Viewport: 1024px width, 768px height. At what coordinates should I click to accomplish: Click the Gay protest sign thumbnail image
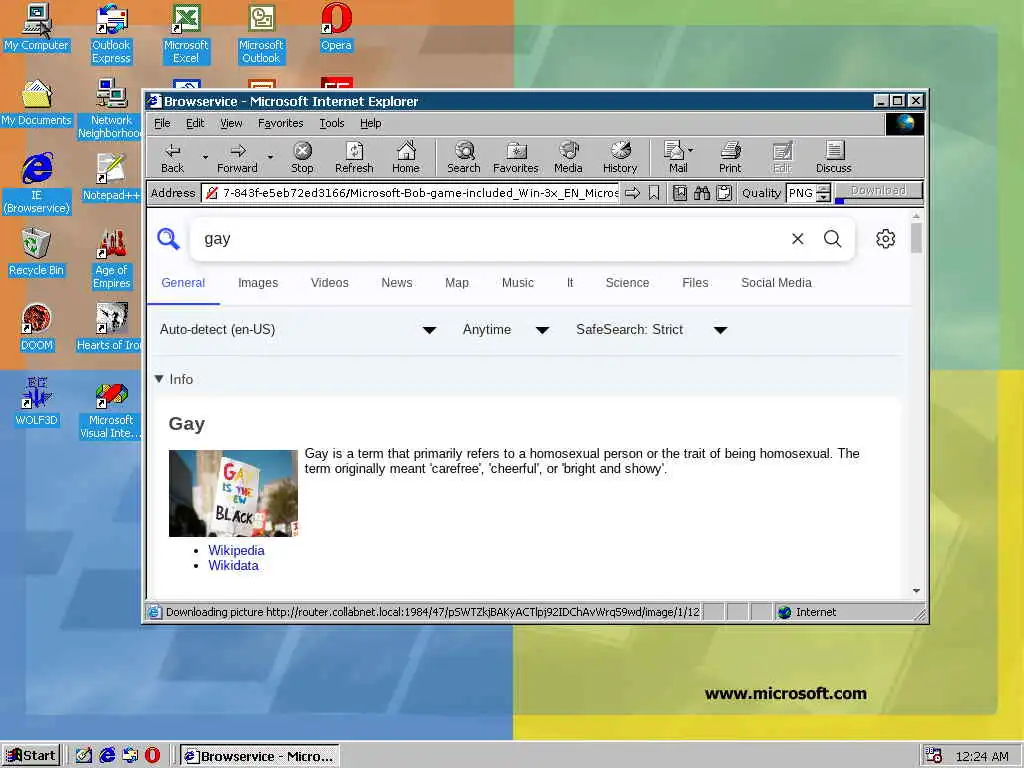pos(233,493)
